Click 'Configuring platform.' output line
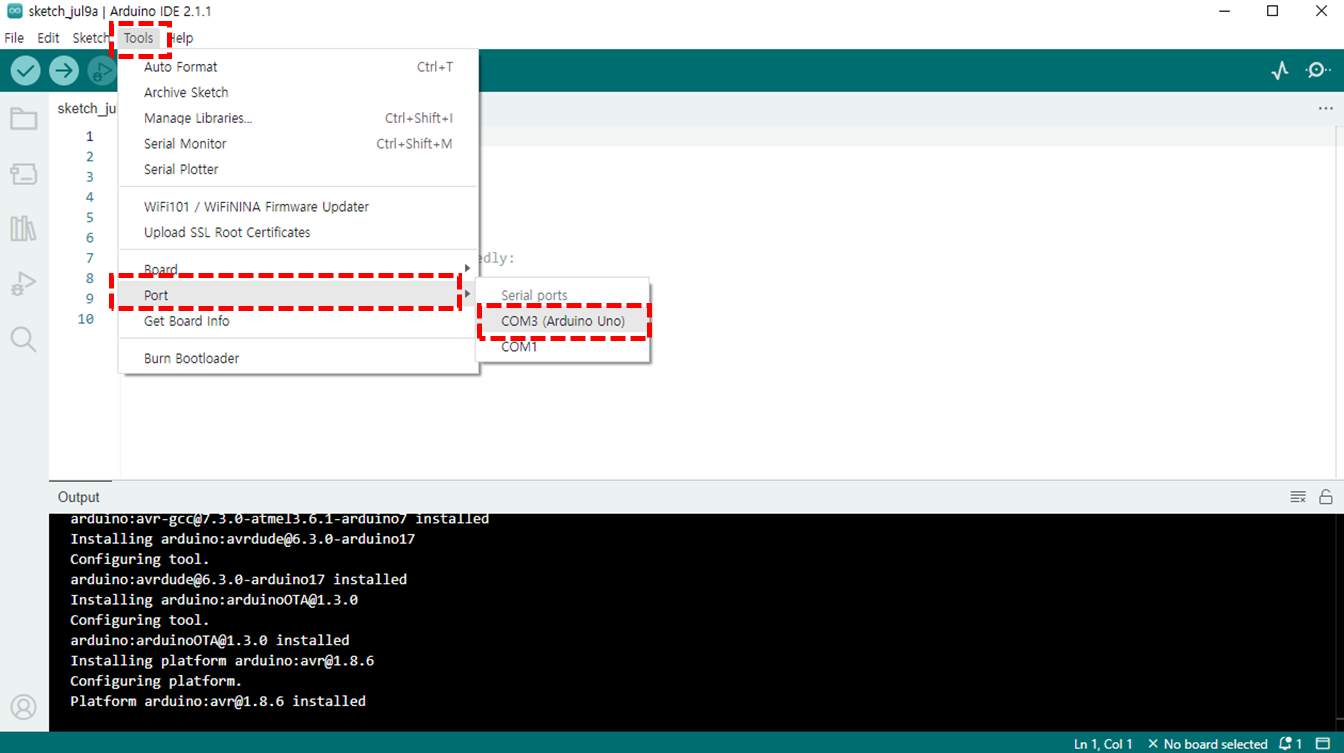The height and width of the screenshot is (753, 1344). tap(156, 681)
